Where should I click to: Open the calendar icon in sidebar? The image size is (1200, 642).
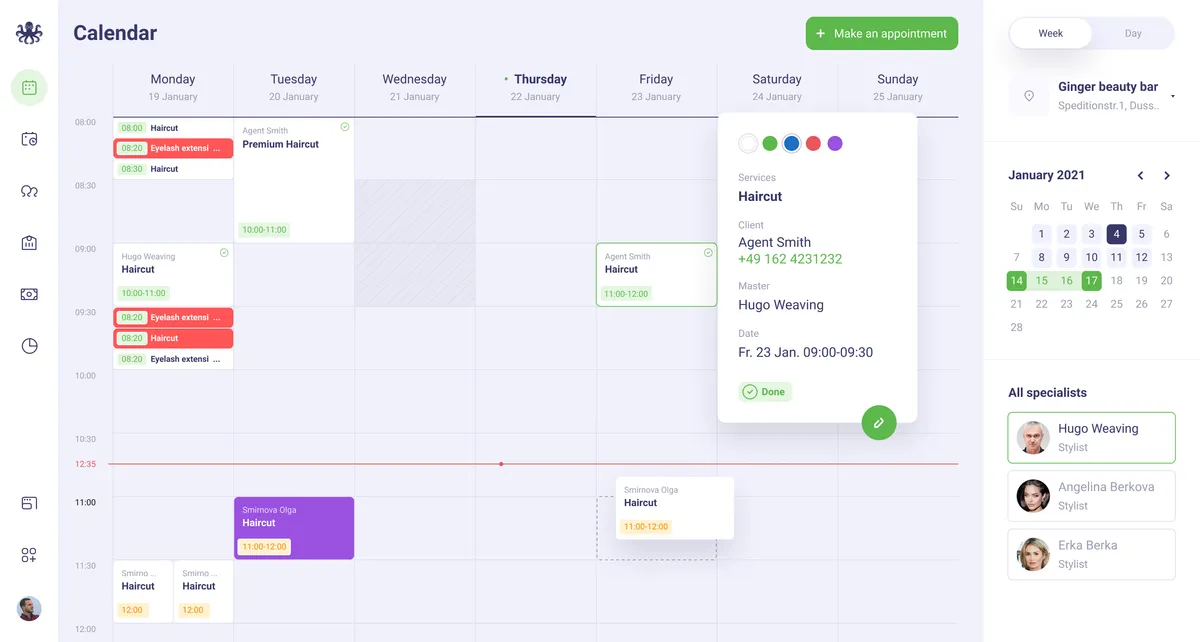(29, 88)
